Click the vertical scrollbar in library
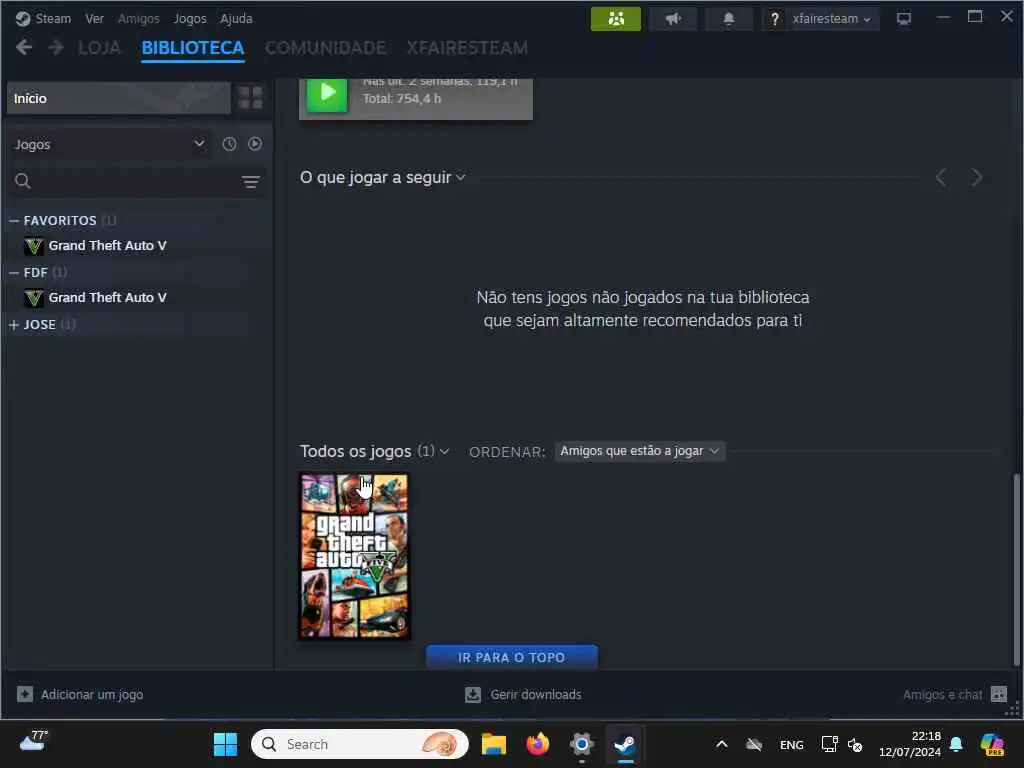Image resolution: width=1024 pixels, height=768 pixels. click(1016, 568)
